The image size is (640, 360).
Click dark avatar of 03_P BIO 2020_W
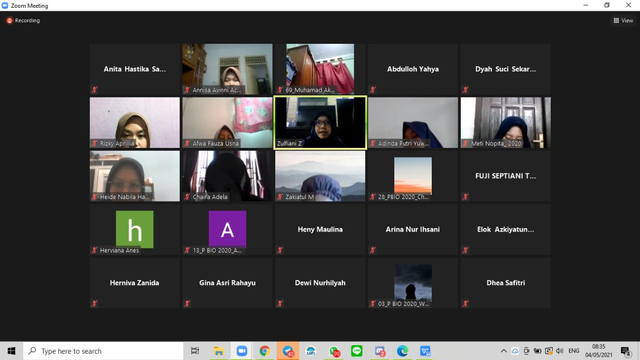tap(413, 282)
